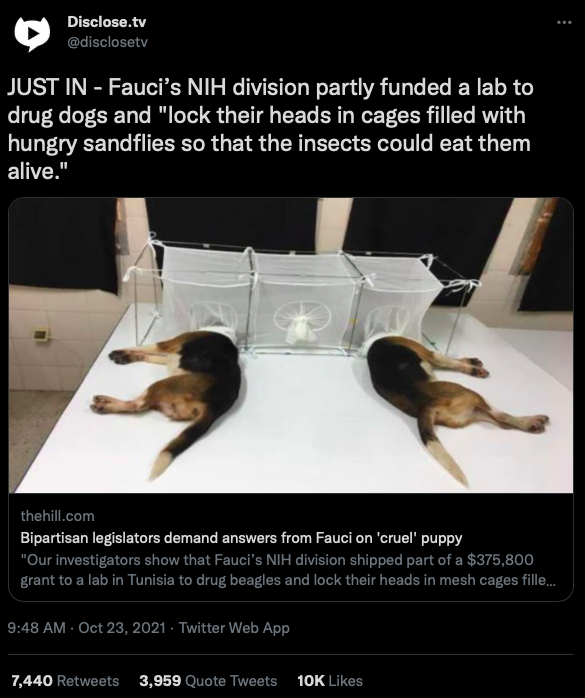The height and width of the screenshot is (698, 585).
Task: View the 10K Likes list
Action: click(x=330, y=681)
